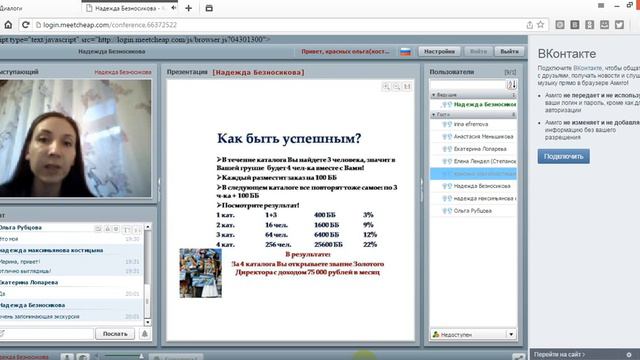This screenshot has width=640, height=360.
Task: Click the settings gear in VKontakte sidebar footer
Action: click(x=629, y=354)
